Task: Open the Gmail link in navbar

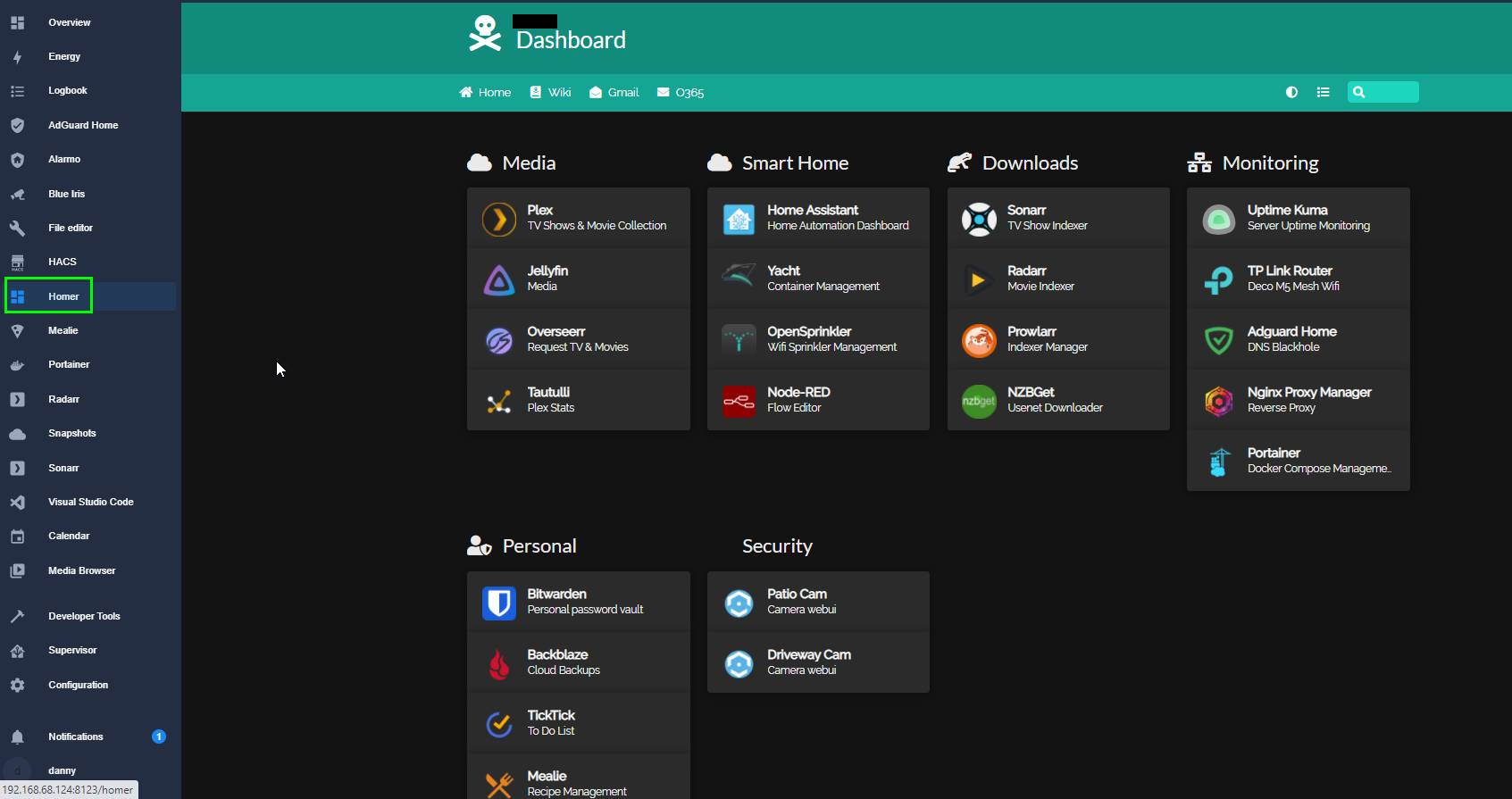Action: click(x=614, y=92)
